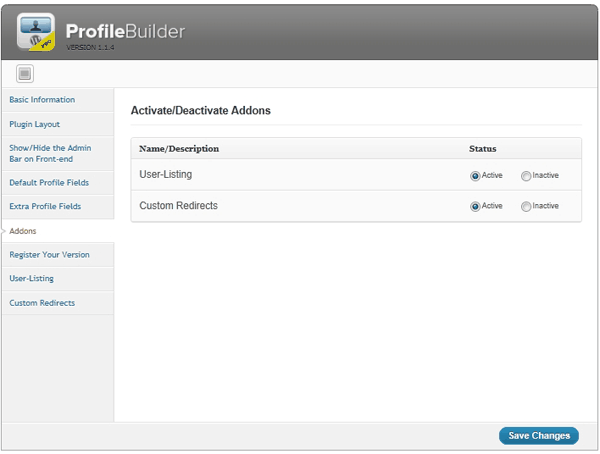This screenshot has height=454, width=600.
Task: Click the Name/Description column header
Action: [x=179, y=149]
